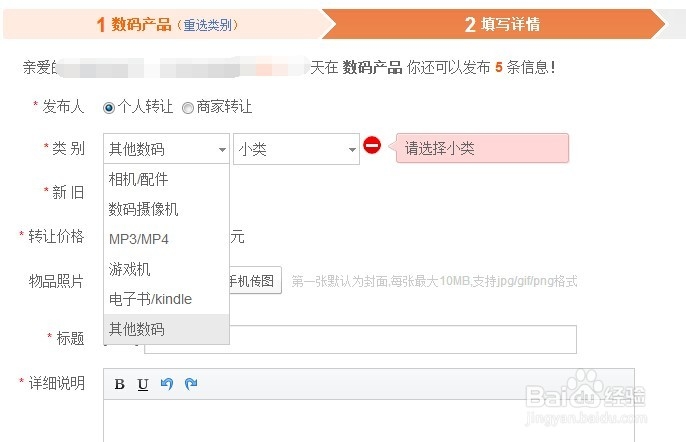Choose 电子书/kindle from category list

[166, 299]
